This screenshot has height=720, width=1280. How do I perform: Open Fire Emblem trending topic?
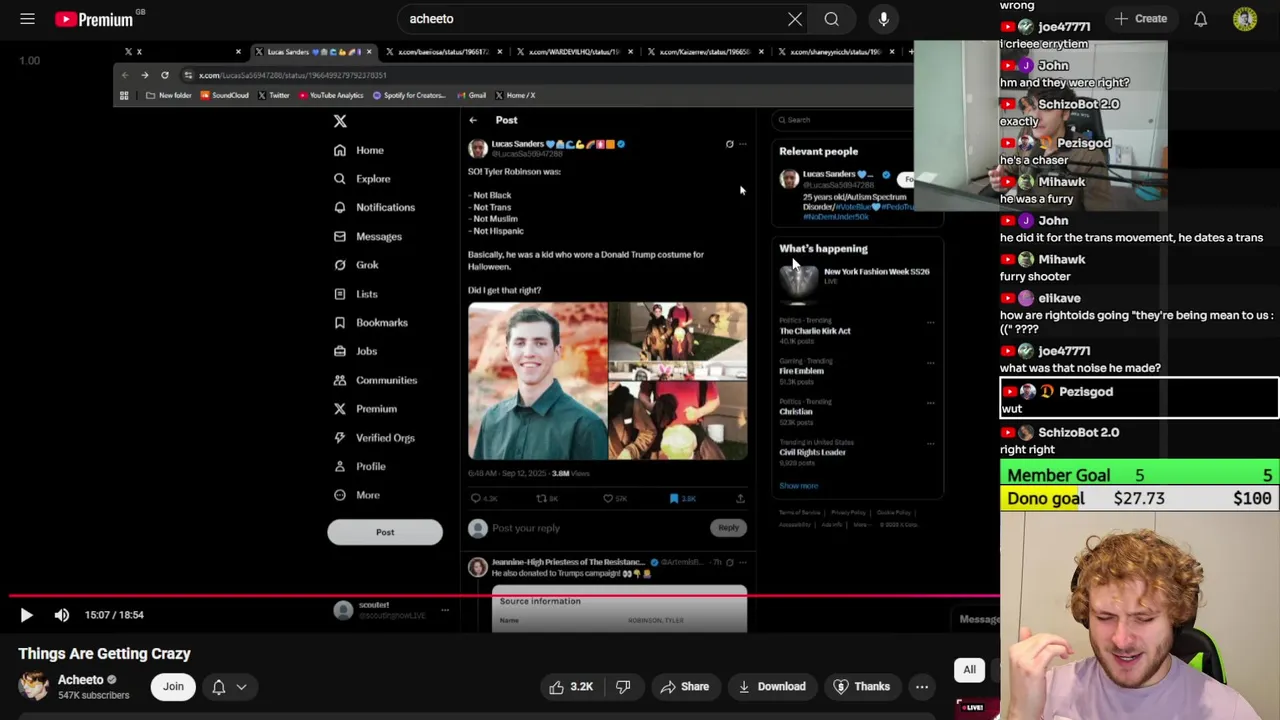point(801,371)
